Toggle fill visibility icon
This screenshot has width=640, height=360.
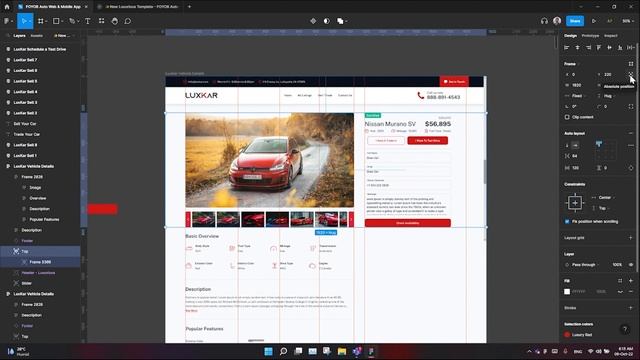coord(620,291)
